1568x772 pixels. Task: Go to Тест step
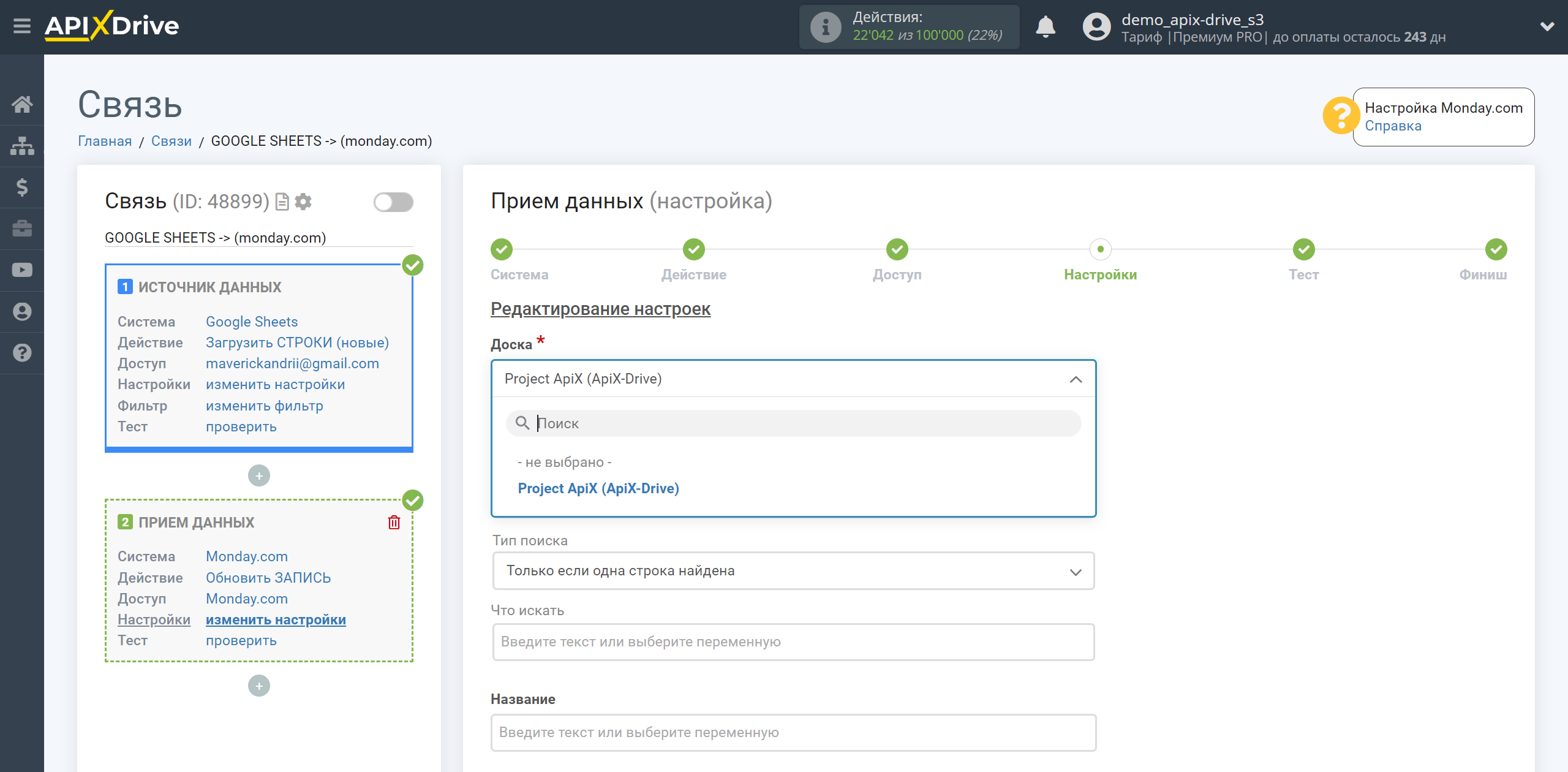click(x=1304, y=249)
